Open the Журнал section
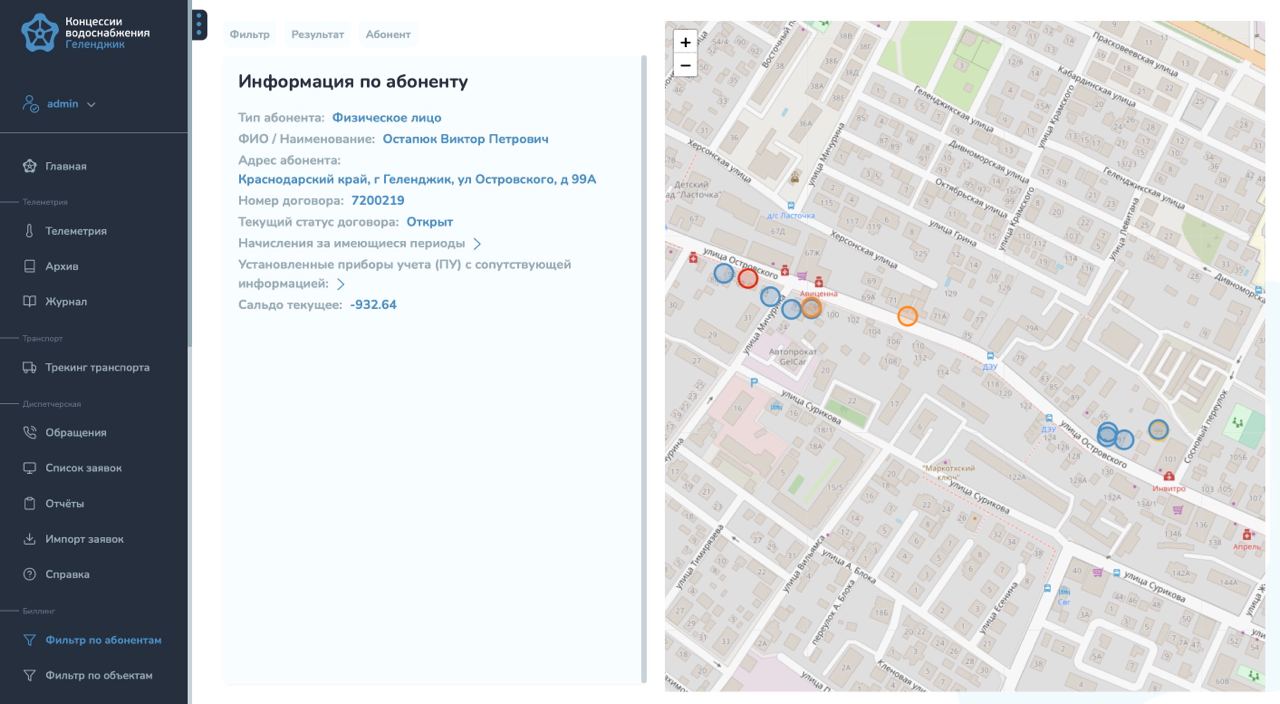This screenshot has height=704, width=1280. coord(65,302)
